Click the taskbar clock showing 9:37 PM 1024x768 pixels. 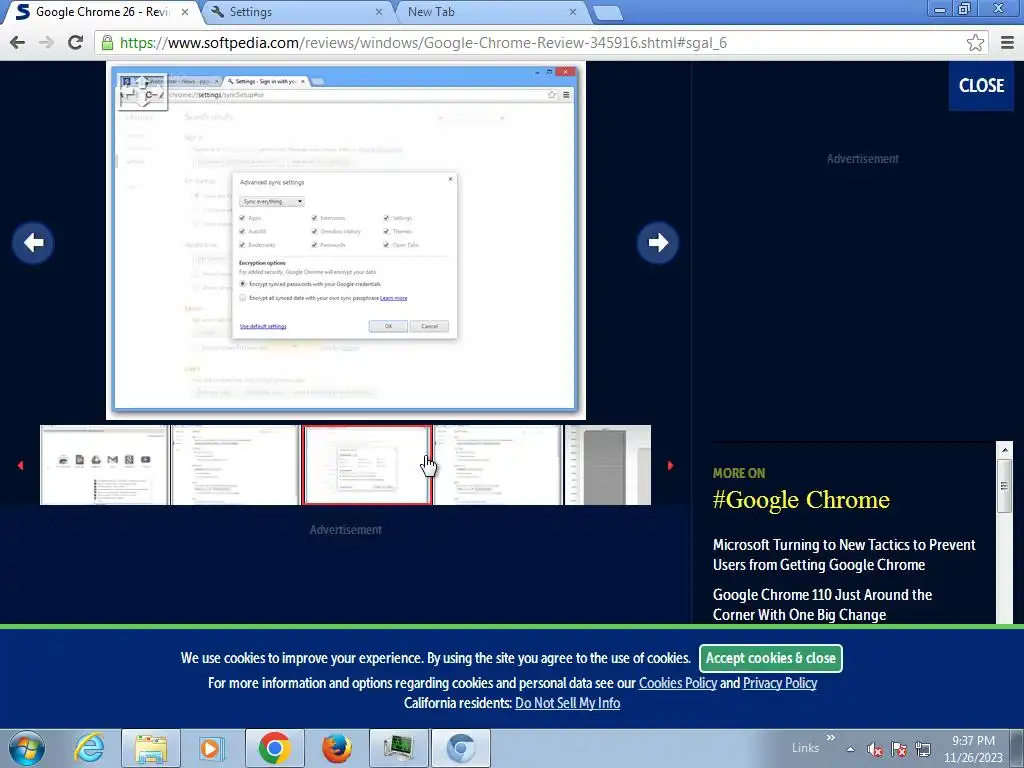click(x=973, y=749)
